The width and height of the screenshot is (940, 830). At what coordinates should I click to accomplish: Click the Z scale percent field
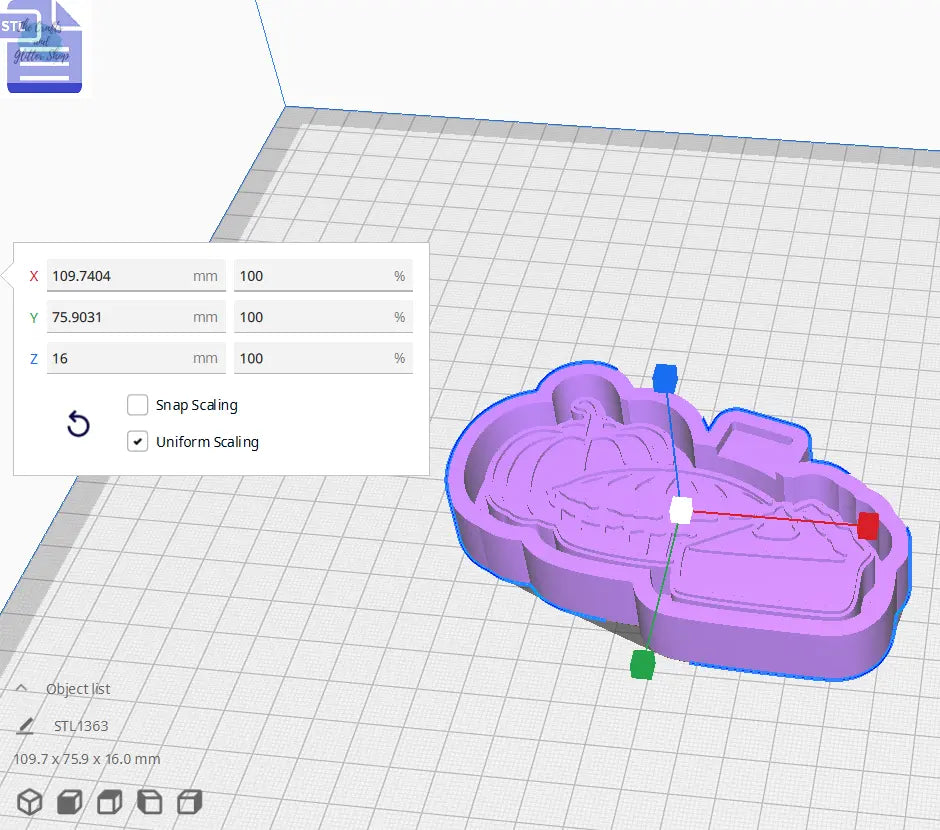(x=322, y=358)
